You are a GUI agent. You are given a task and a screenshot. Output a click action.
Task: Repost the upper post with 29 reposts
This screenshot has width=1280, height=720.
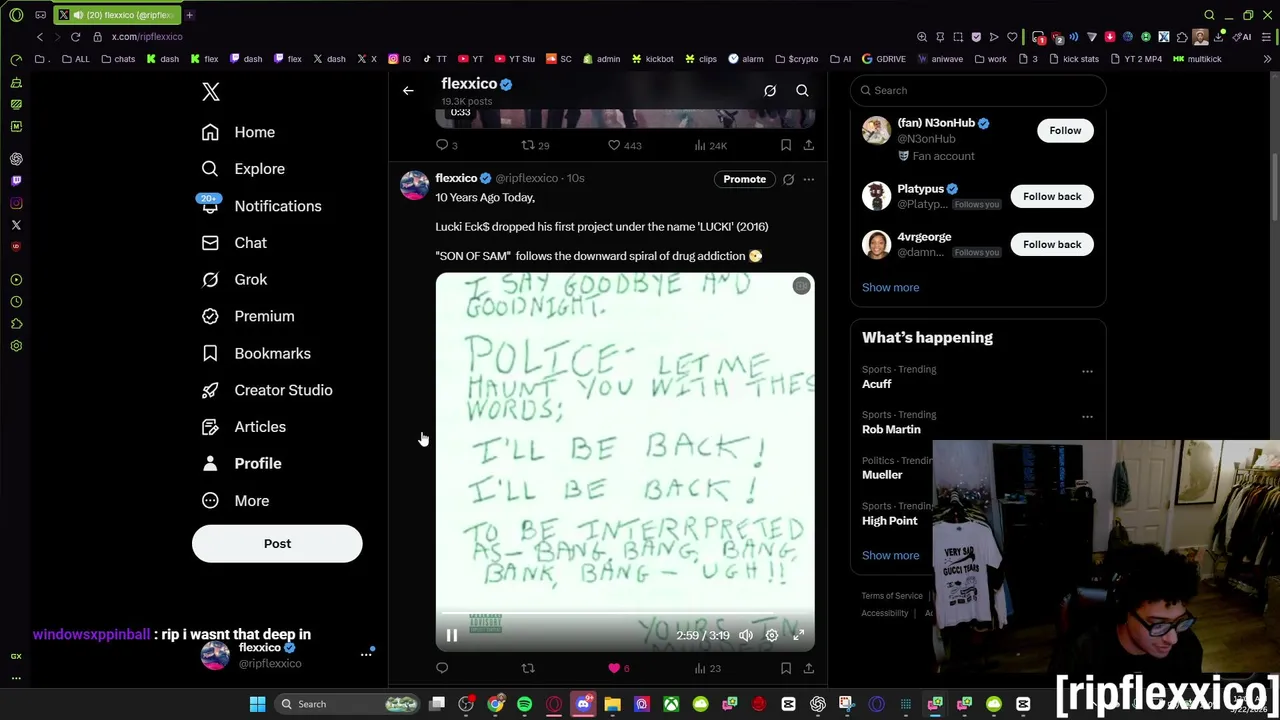tap(536, 146)
